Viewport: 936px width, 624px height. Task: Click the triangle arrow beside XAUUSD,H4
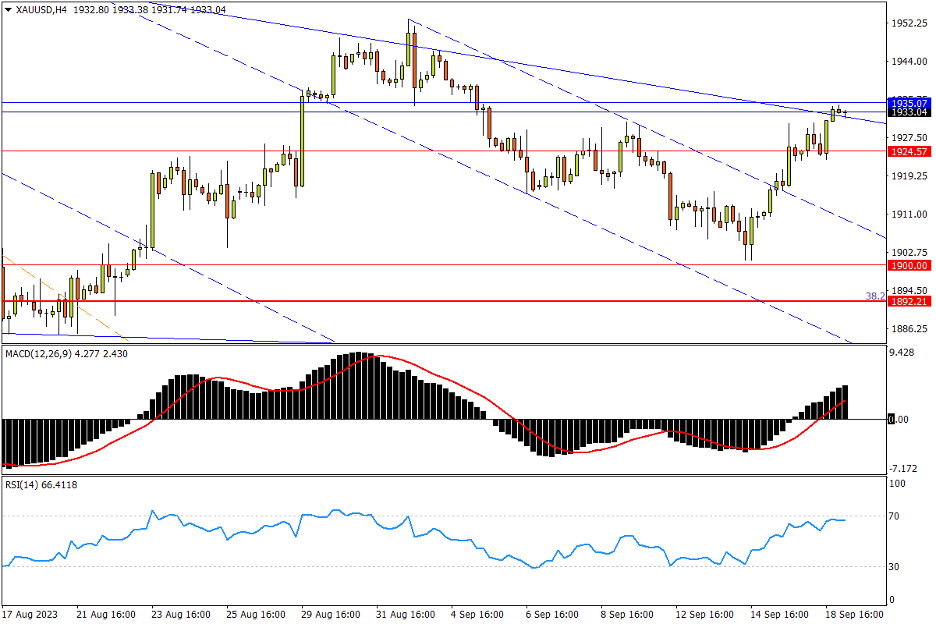pyautogui.click(x=9, y=10)
